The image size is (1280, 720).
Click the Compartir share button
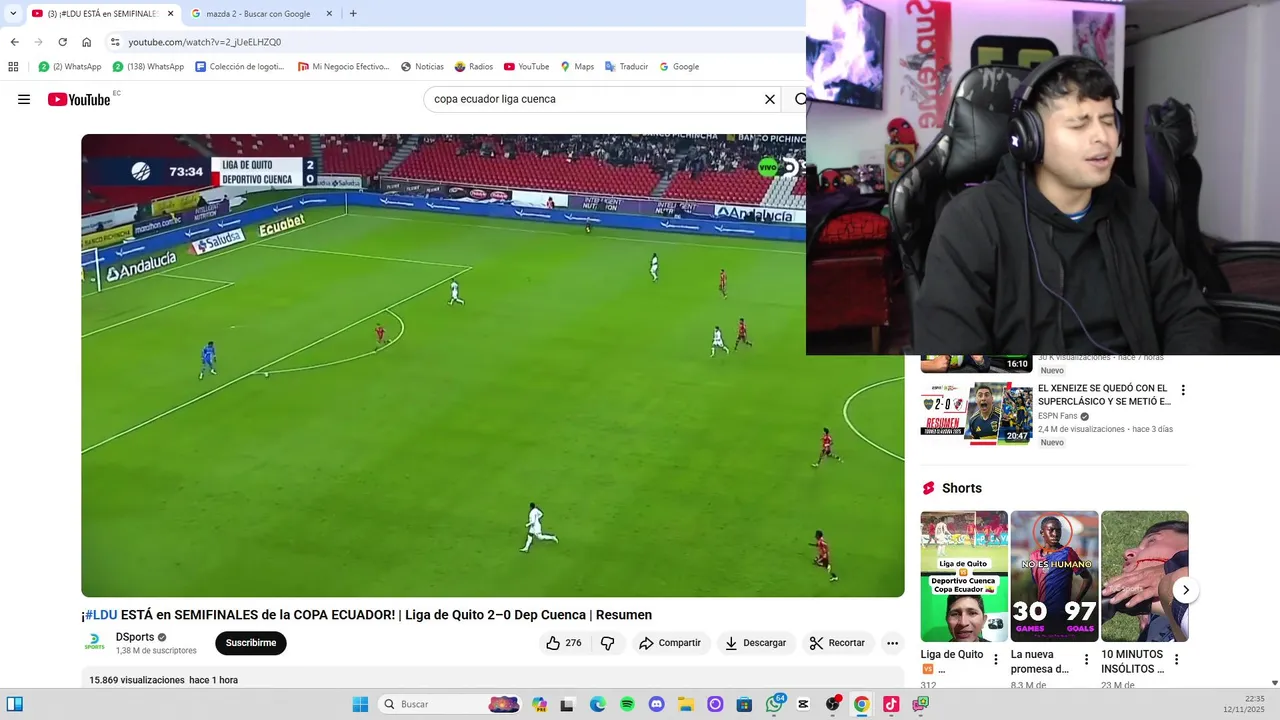point(670,643)
